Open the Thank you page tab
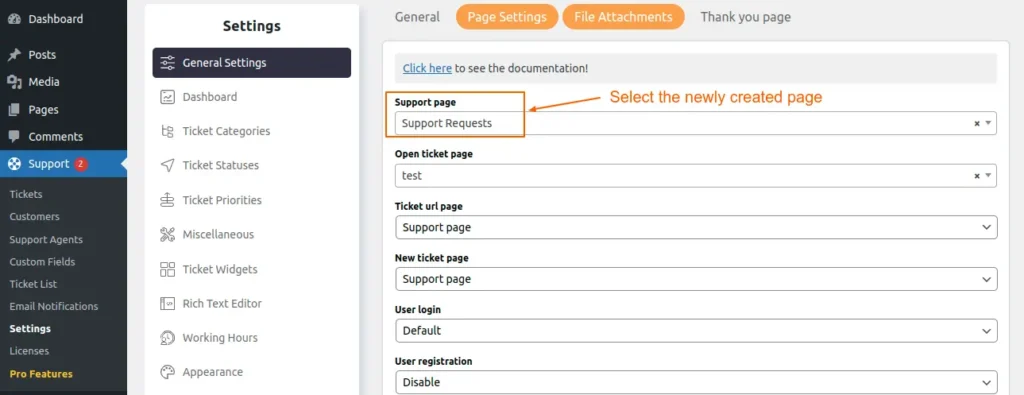1024x395 pixels. [745, 17]
